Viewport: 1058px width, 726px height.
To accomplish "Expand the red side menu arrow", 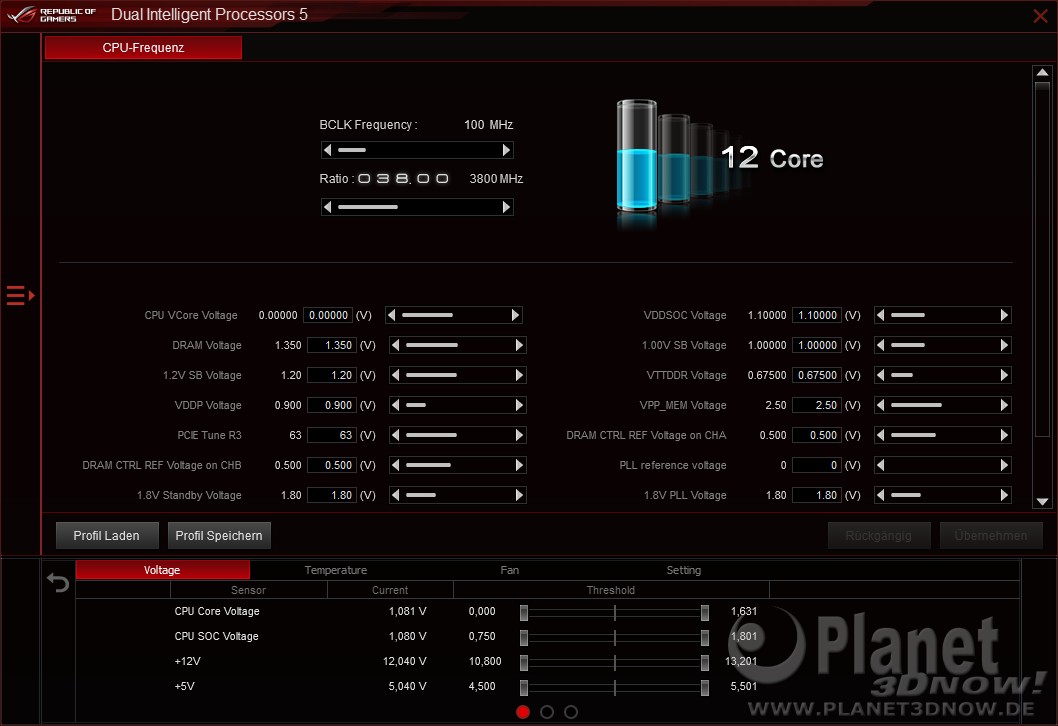I will click(x=20, y=296).
